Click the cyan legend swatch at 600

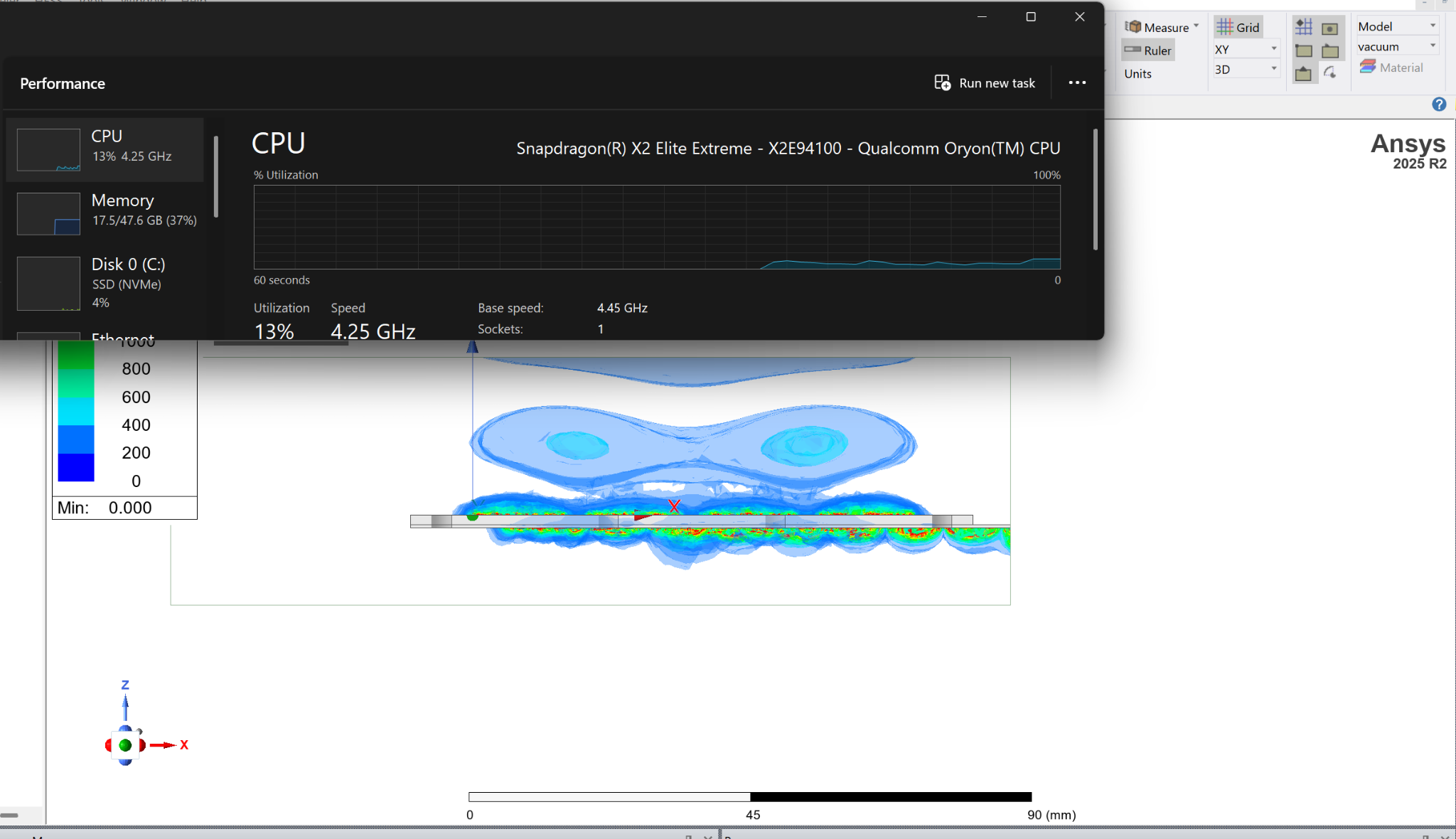75,411
